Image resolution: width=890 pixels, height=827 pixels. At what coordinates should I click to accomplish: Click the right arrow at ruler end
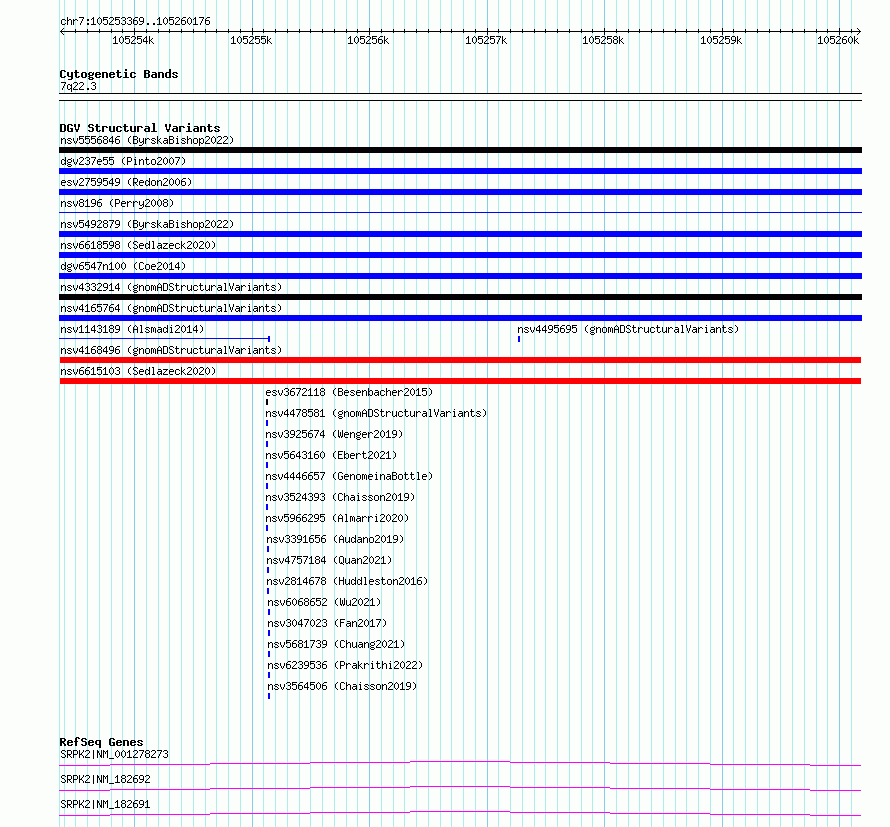click(859, 31)
